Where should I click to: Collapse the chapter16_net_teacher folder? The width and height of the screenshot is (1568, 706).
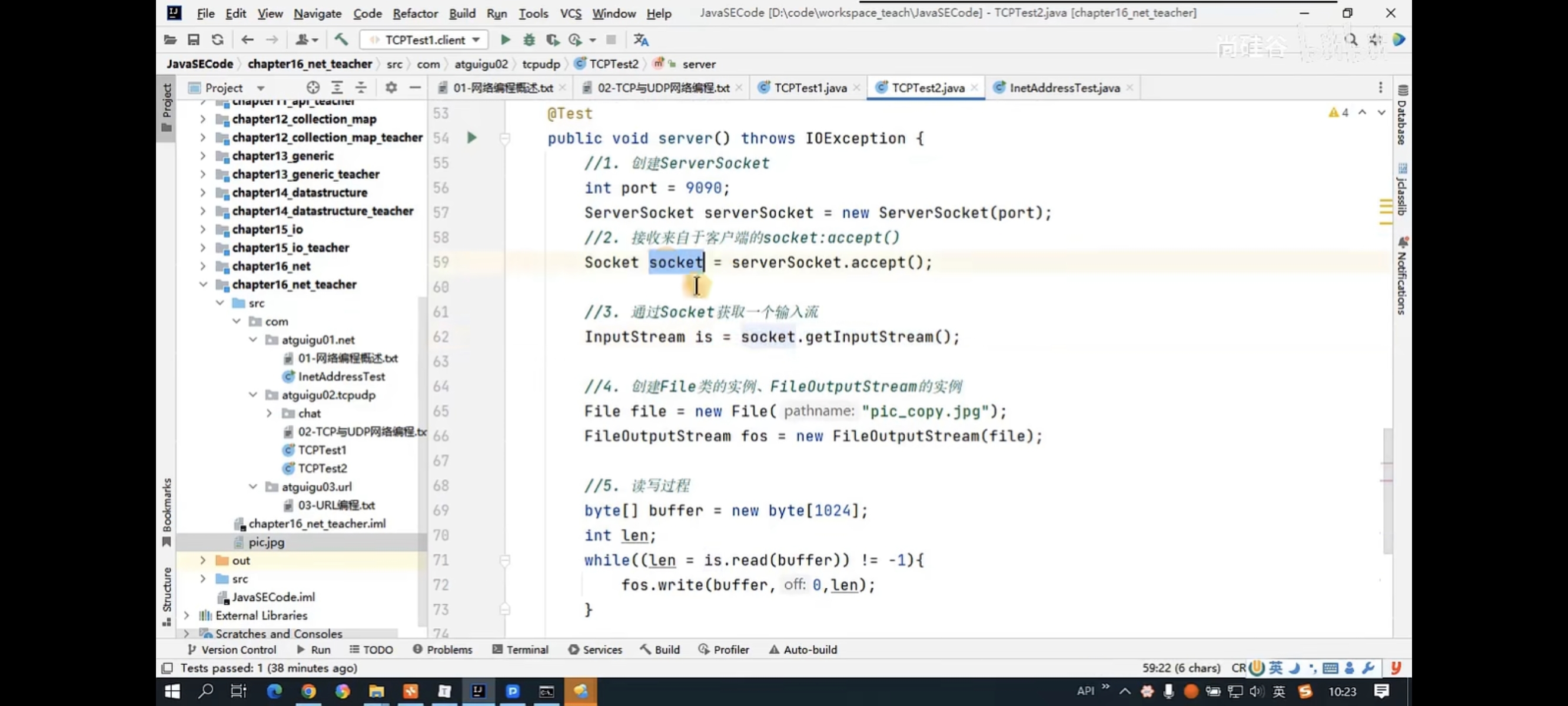coord(203,284)
